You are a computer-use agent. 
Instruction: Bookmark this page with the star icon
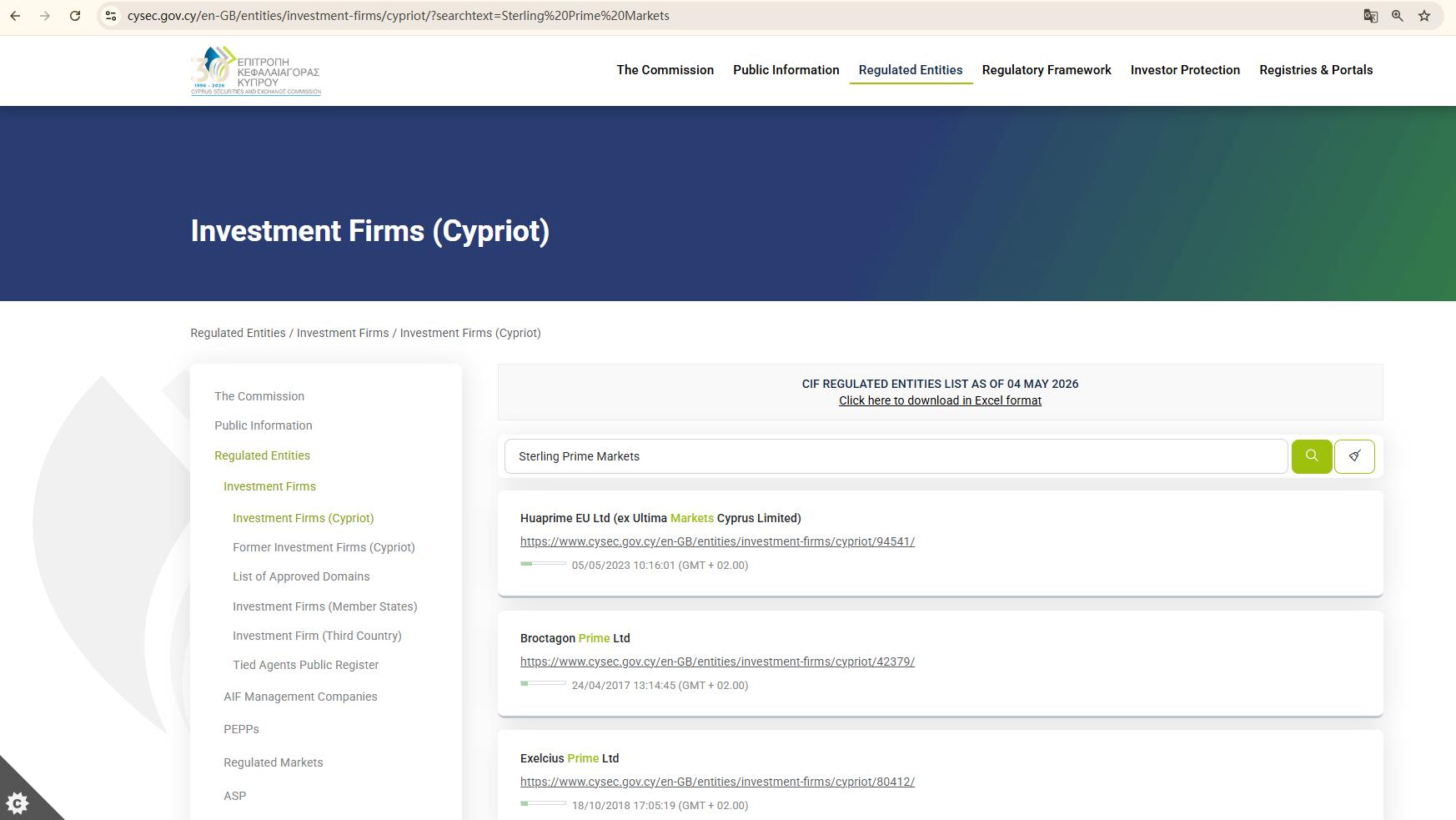tap(1424, 16)
